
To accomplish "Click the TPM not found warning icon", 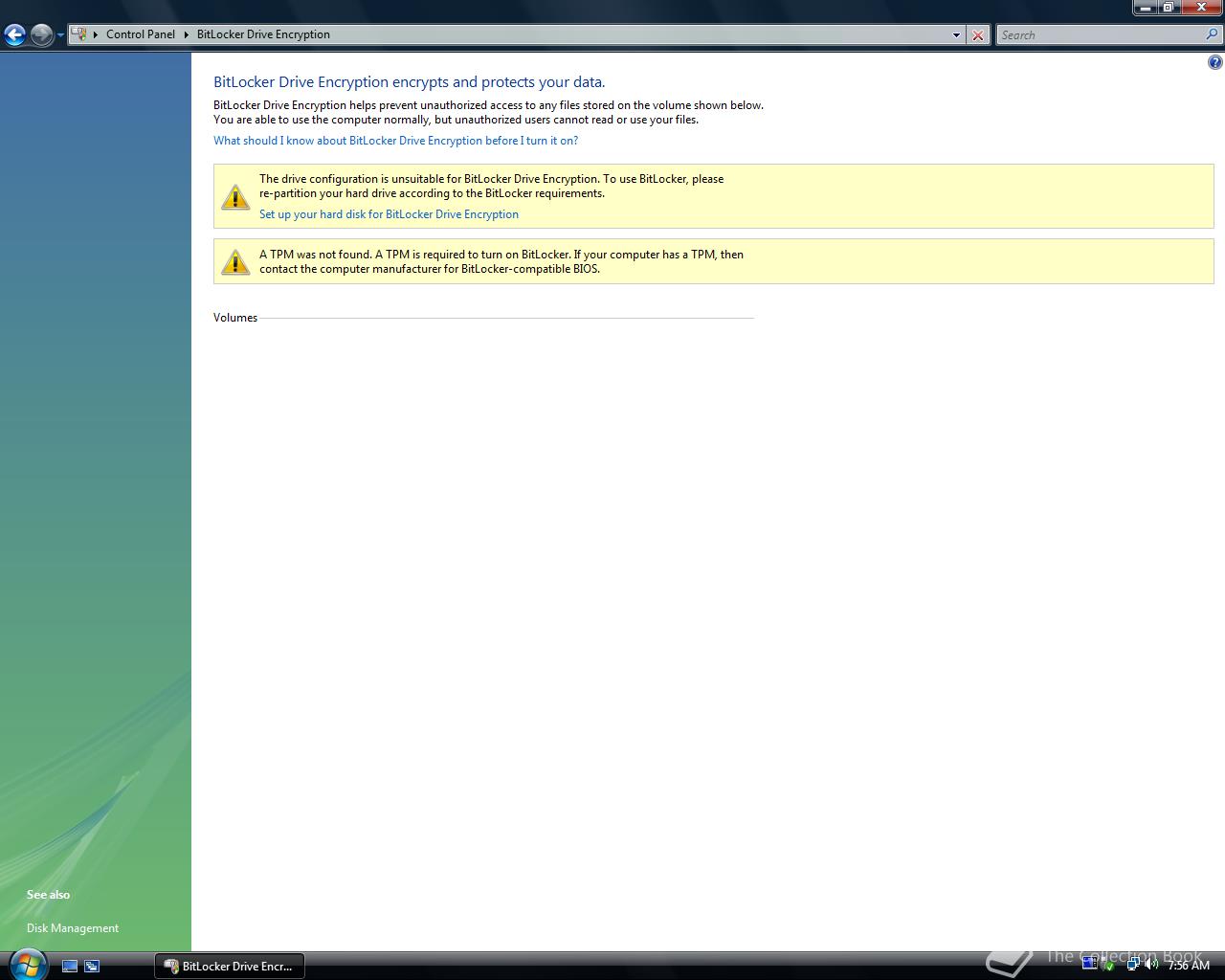I will (235, 261).
